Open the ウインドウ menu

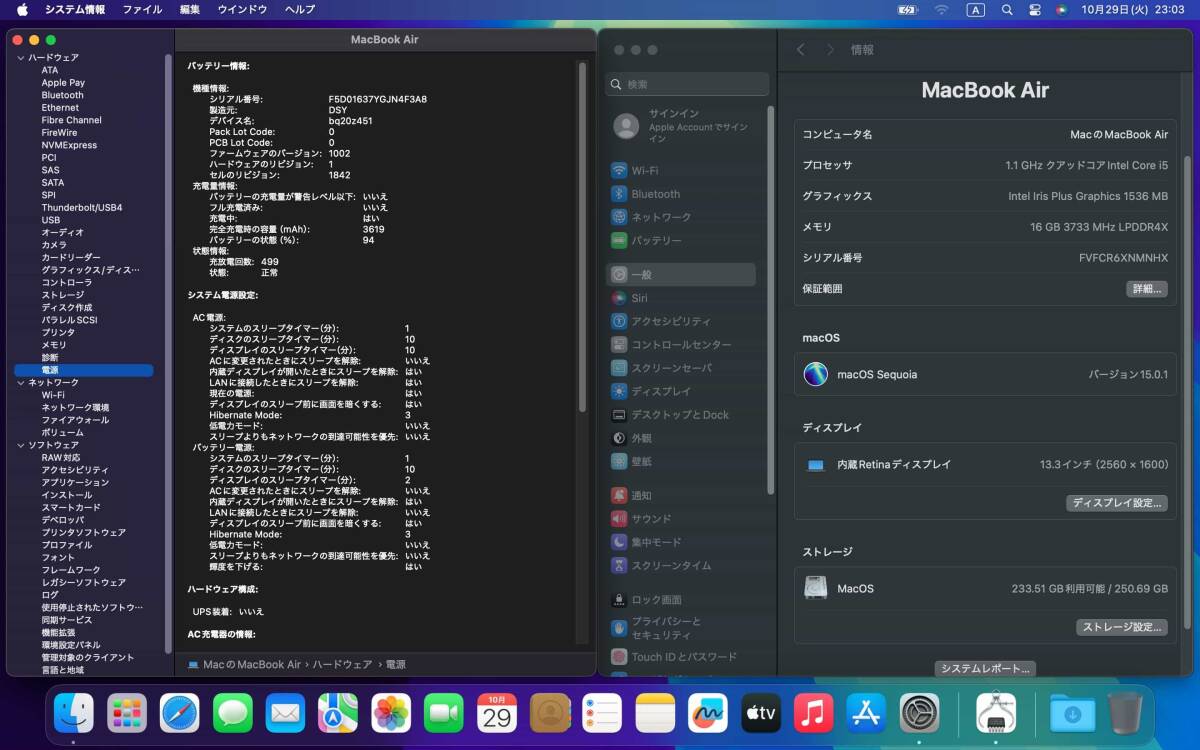243,9
